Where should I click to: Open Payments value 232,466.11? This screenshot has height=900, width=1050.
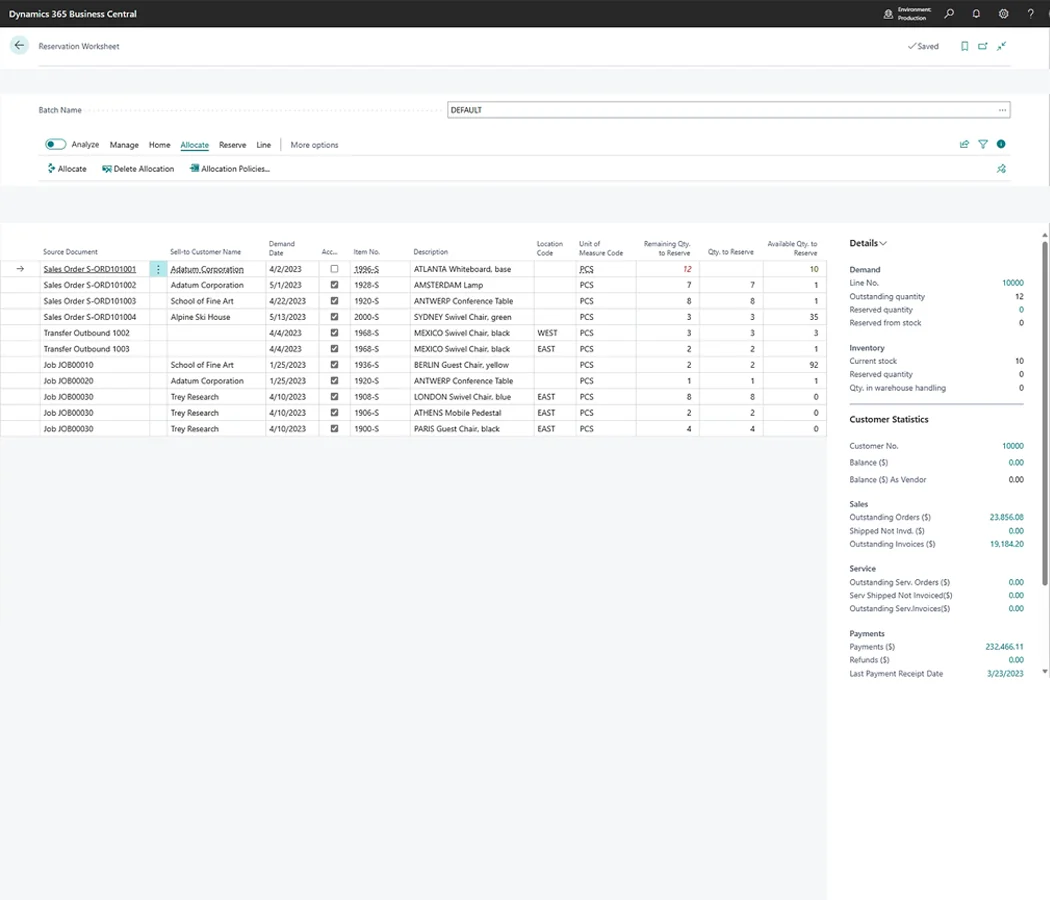click(x=1004, y=647)
